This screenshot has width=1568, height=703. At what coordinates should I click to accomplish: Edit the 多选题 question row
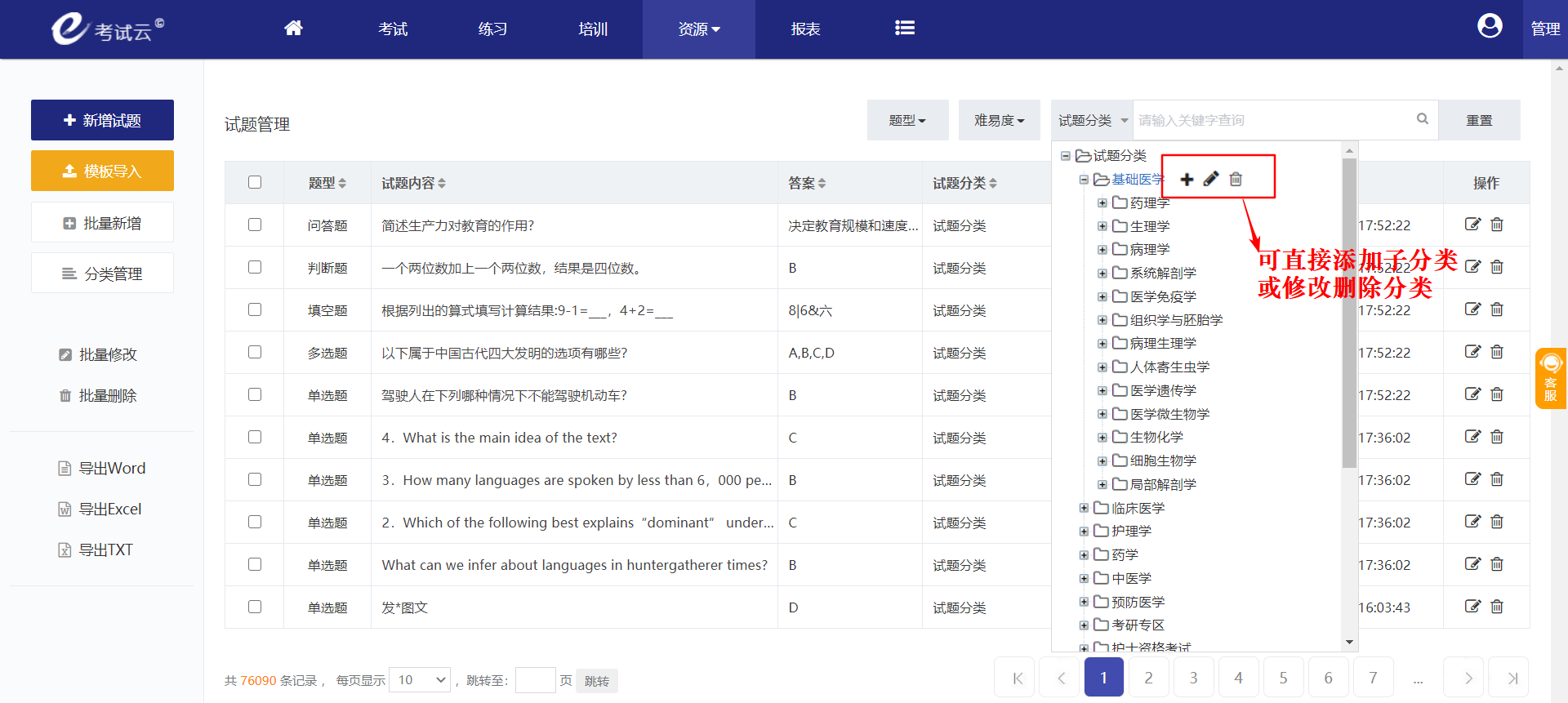pos(1472,352)
